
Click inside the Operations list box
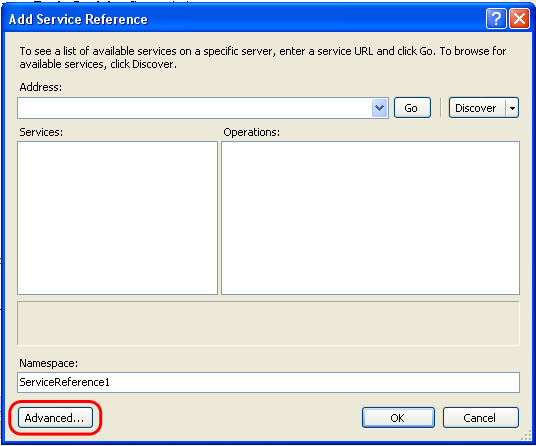[370, 218]
